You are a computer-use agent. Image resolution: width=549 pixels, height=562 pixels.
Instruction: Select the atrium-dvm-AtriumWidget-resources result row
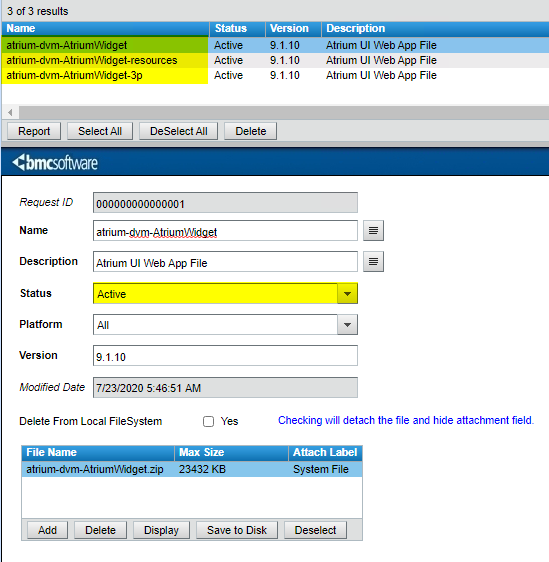(x=275, y=60)
